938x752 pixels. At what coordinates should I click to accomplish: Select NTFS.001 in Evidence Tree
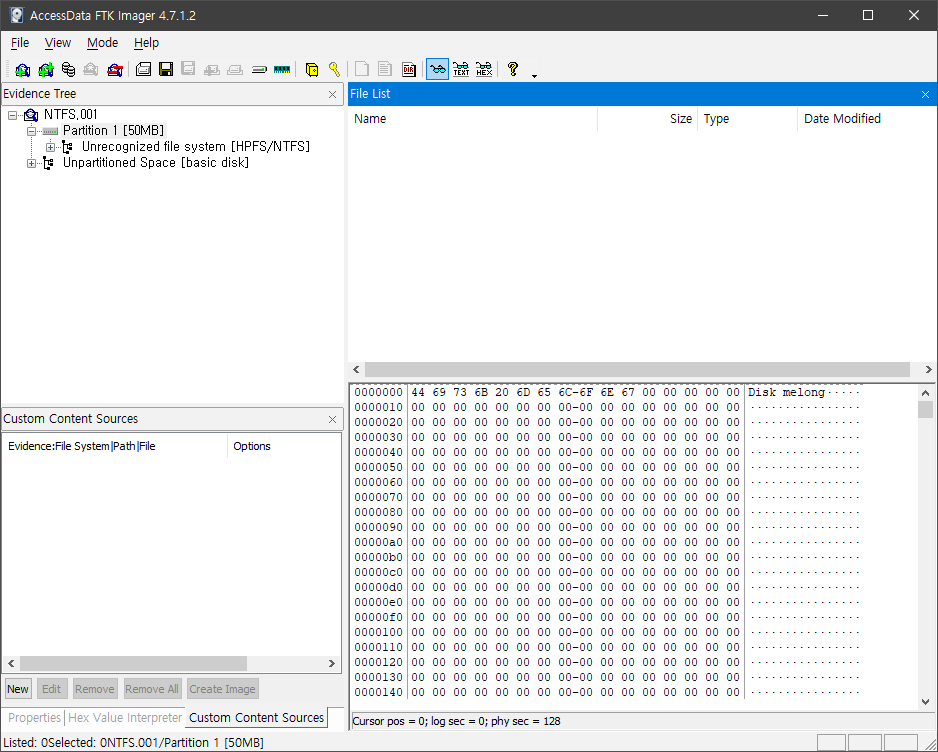[71, 114]
